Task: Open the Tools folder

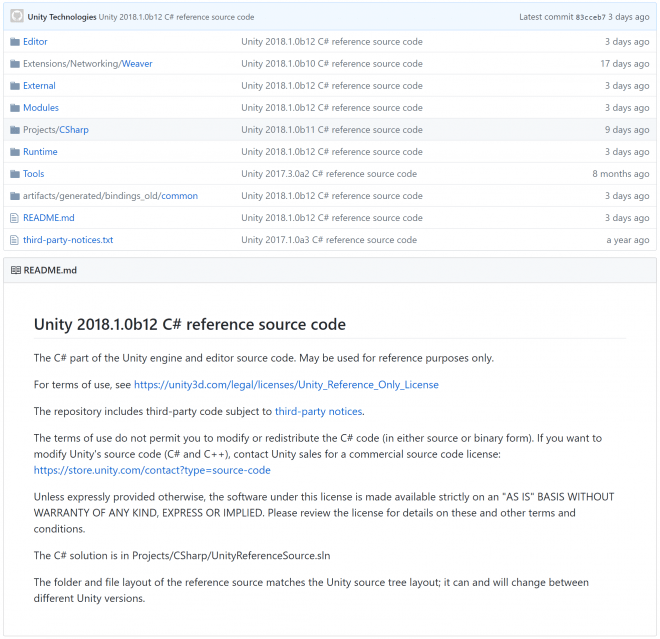Action: [34, 174]
